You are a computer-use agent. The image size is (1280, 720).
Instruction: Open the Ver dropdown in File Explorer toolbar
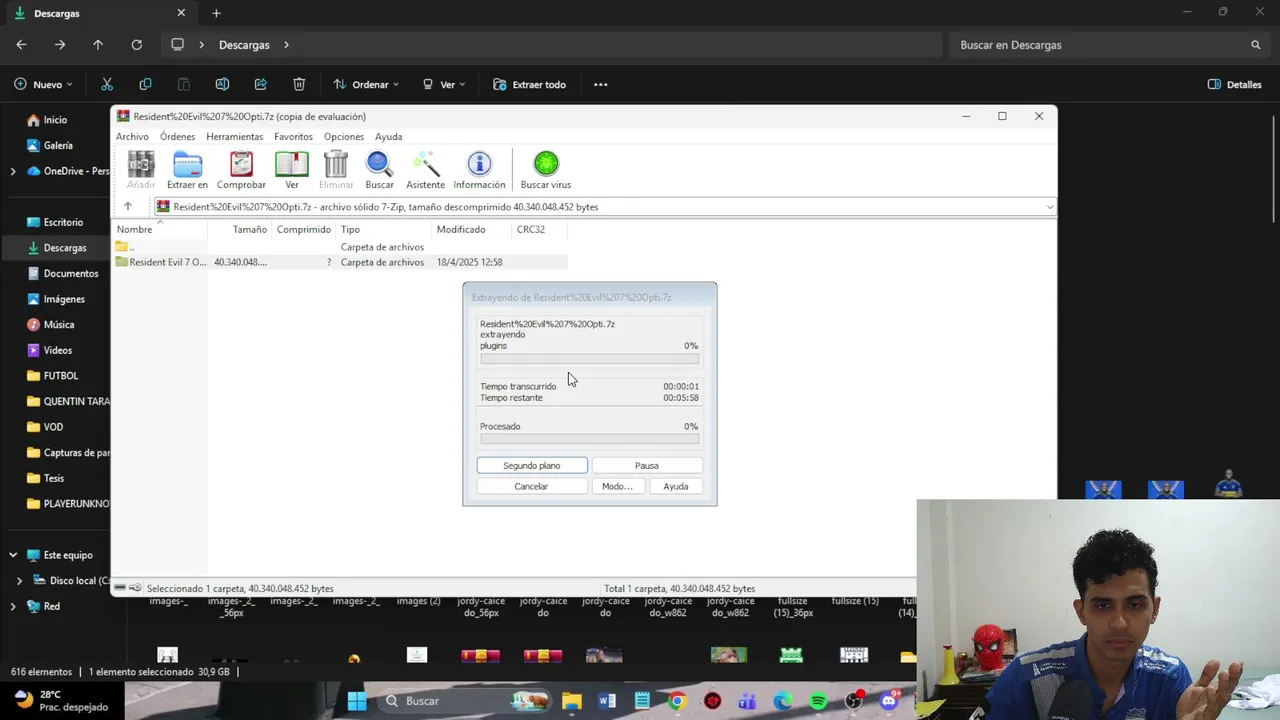click(x=444, y=85)
